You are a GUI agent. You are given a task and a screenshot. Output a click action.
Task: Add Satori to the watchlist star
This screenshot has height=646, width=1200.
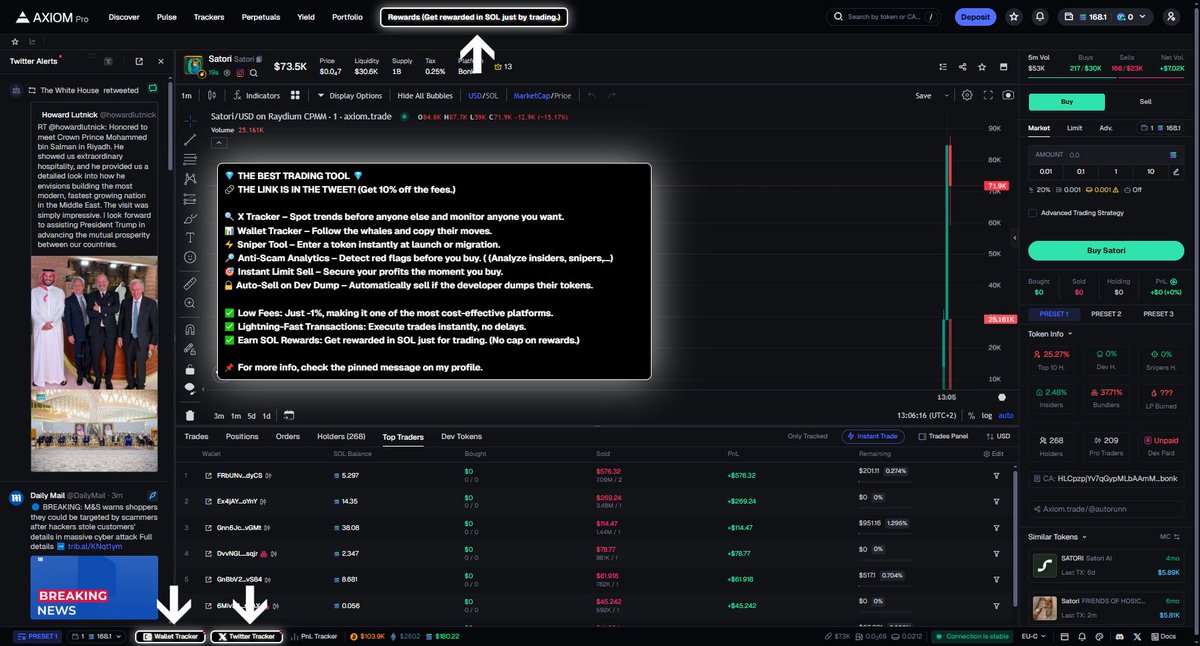coord(983,67)
